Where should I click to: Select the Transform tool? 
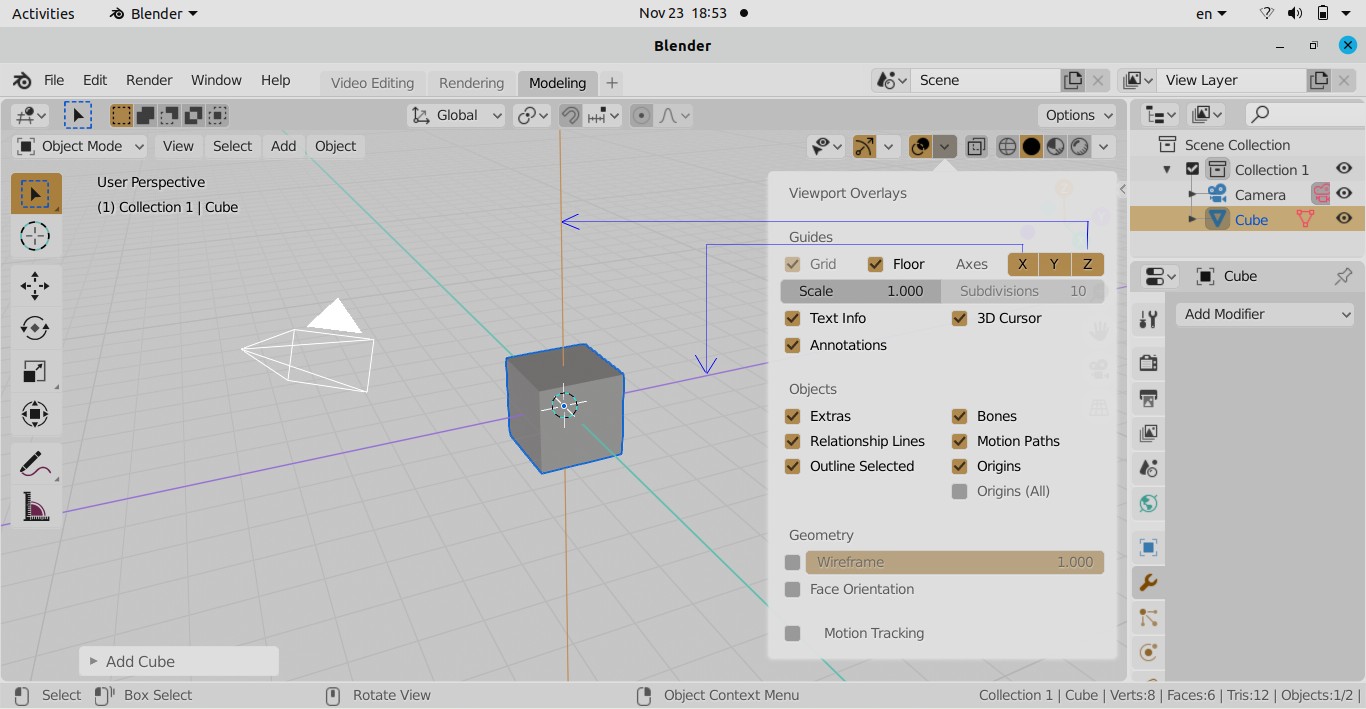[x=35, y=414]
